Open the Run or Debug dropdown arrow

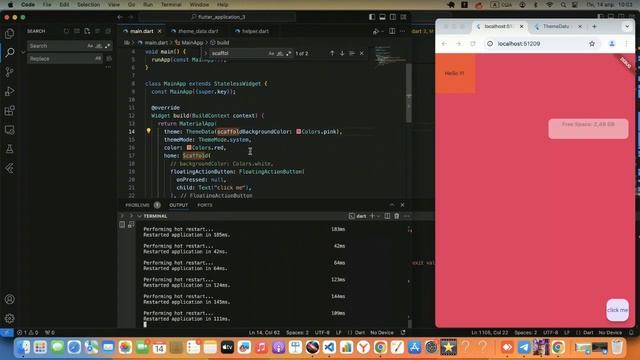click(x=382, y=31)
